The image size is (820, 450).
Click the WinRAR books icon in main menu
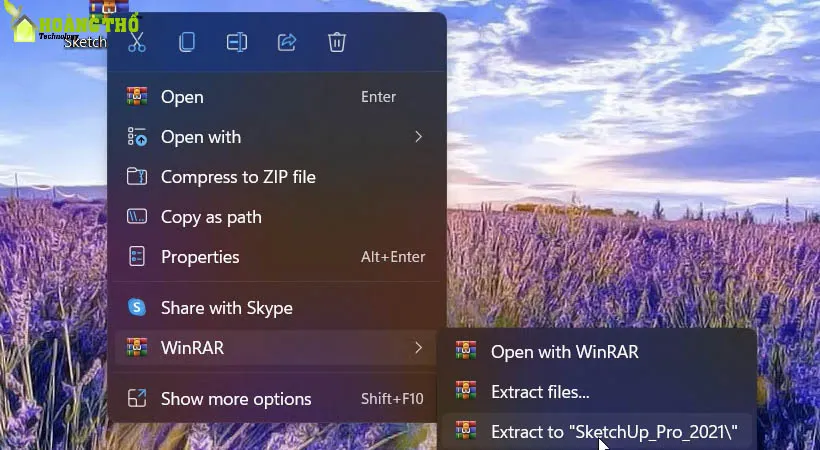[x=137, y=348]
